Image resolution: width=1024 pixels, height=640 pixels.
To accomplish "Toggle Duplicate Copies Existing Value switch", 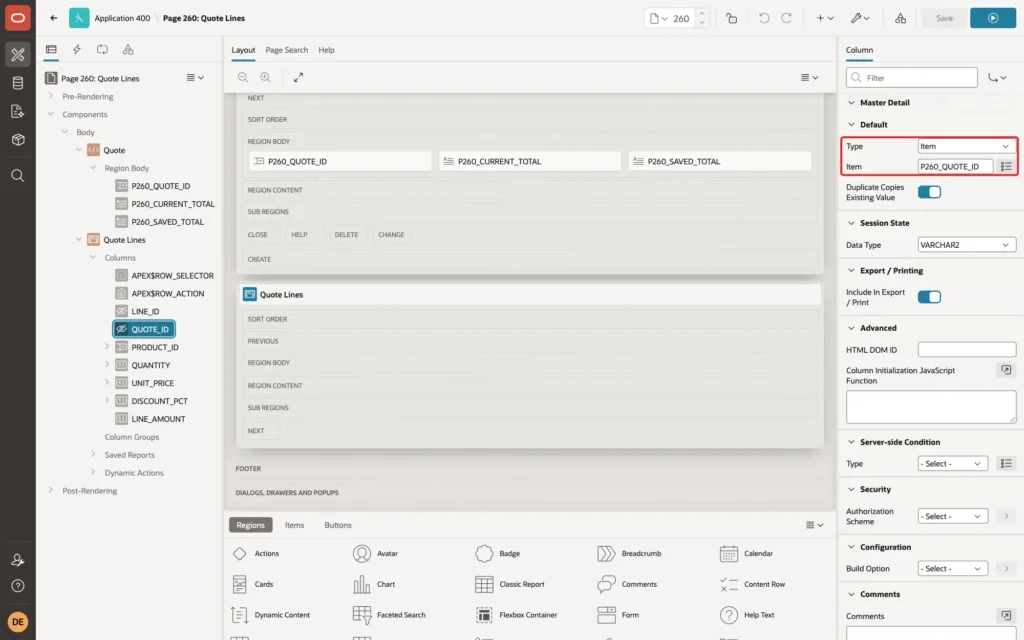I will coord(929,192).
